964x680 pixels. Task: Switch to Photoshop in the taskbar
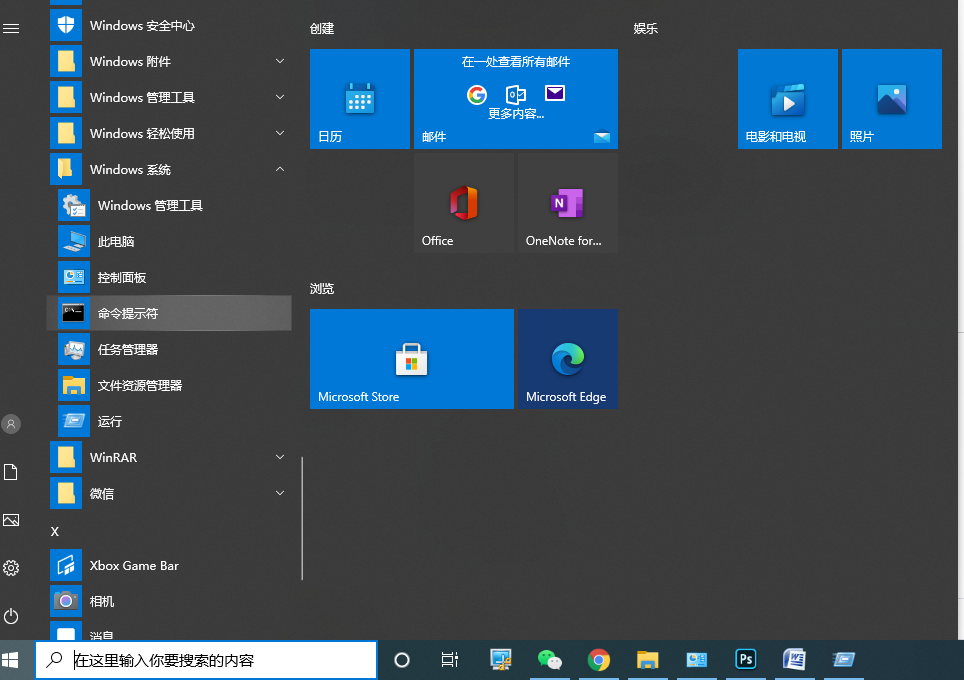coord(746,660)
